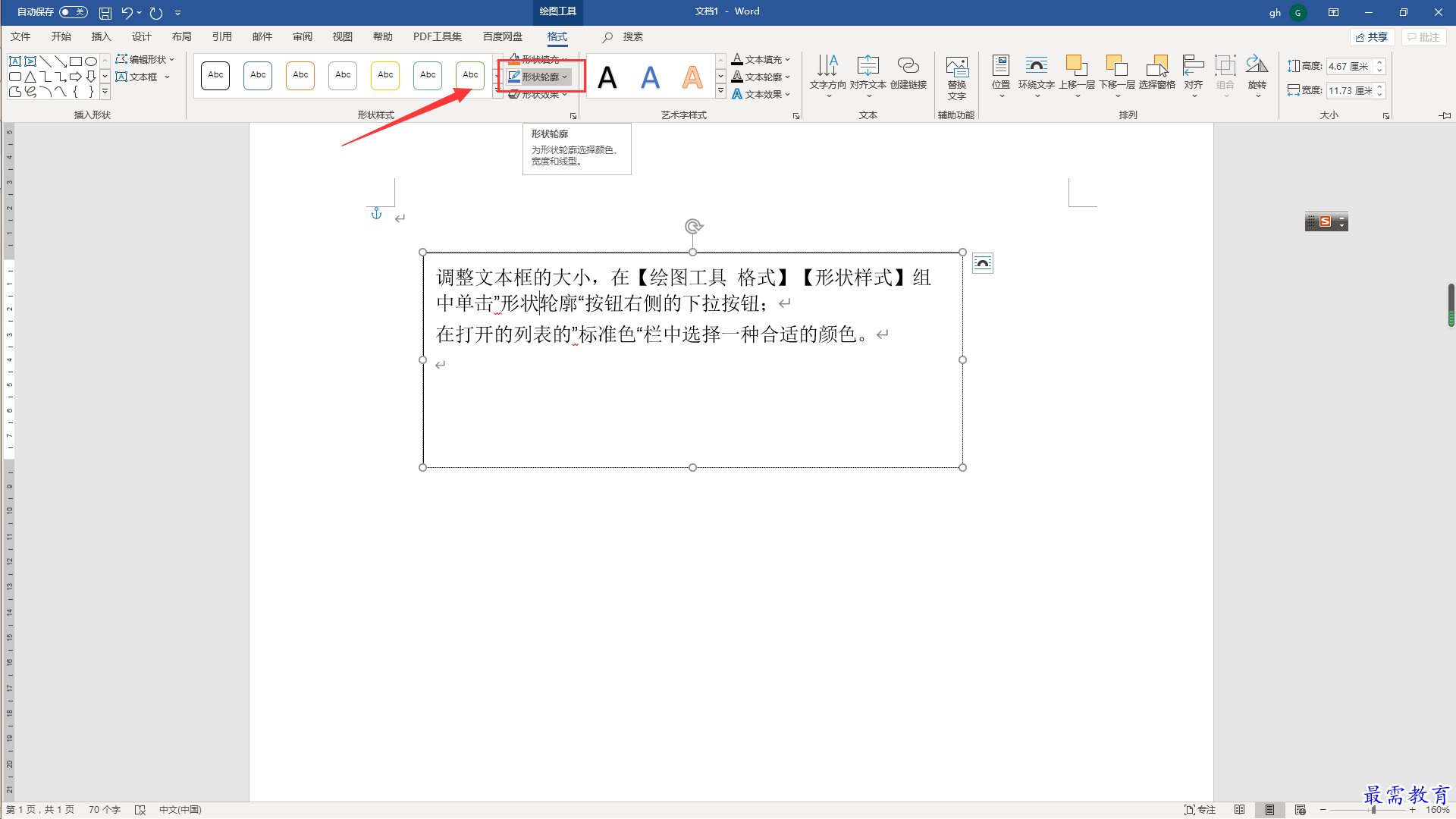Increase height with the up stepper arrow
The height and width of the screenshot is (819, 1456).
[x=1380, y=63]
